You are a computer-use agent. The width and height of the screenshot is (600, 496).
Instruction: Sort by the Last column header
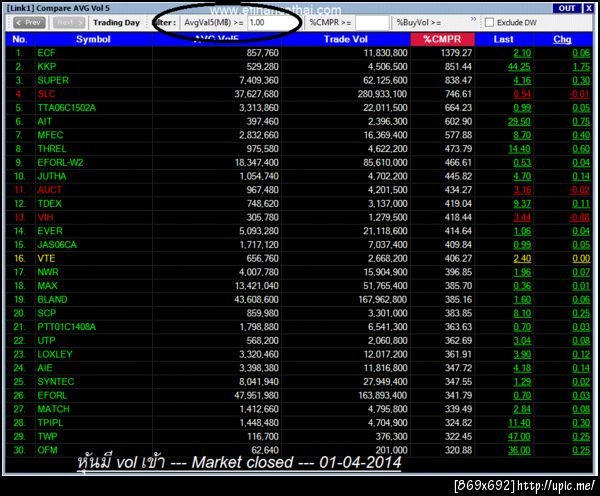pyautogui.click(x=504, y=39)
